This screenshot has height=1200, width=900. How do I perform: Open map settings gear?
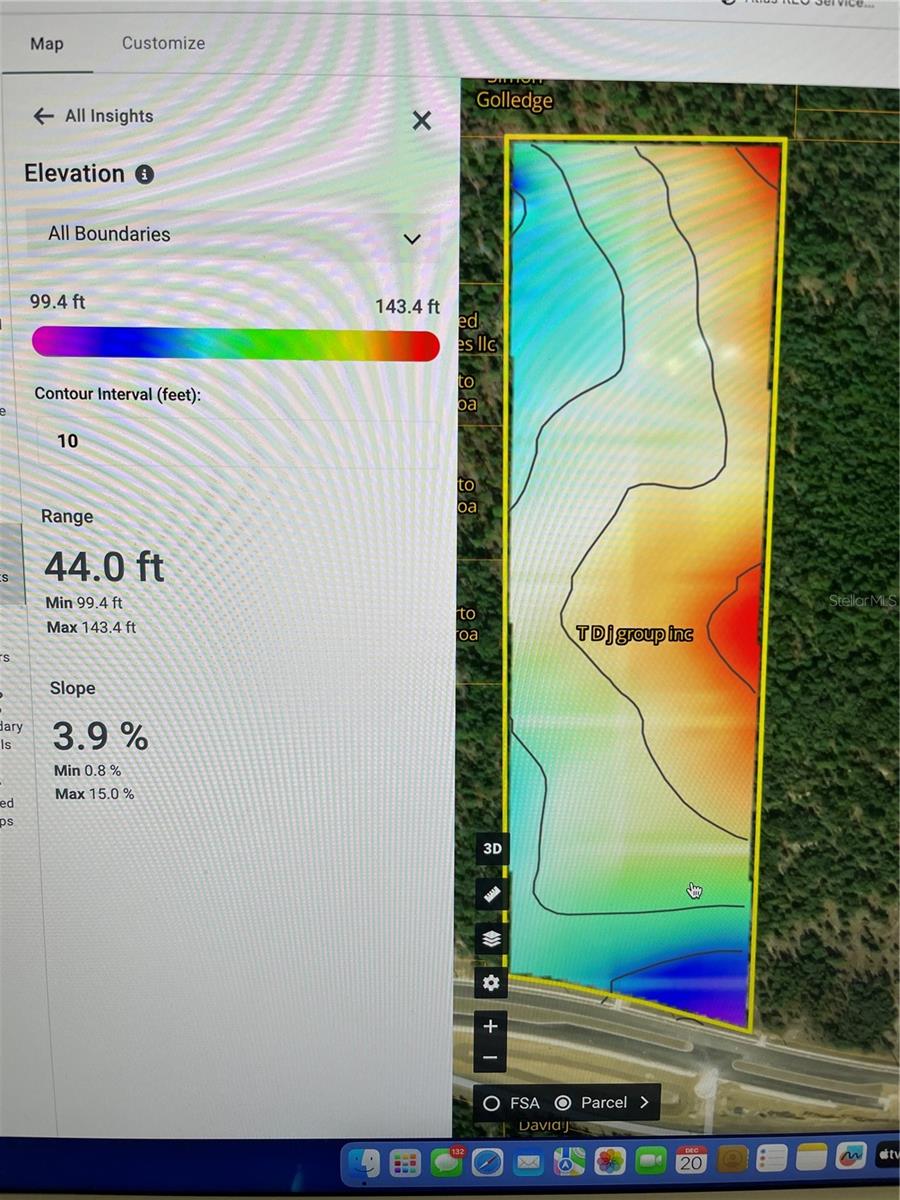click(x=492, y=984)
